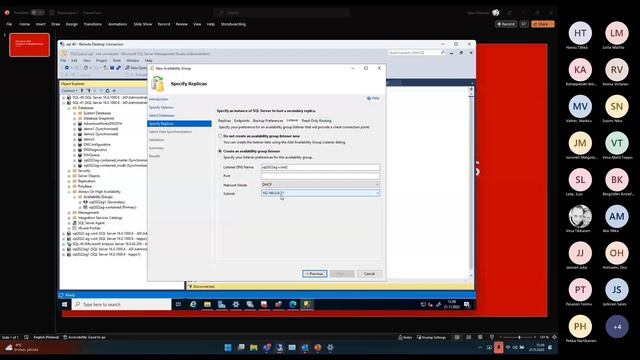Open Internet Explorer on remote taskbar
640x360 pixels.
pos(193,304)
